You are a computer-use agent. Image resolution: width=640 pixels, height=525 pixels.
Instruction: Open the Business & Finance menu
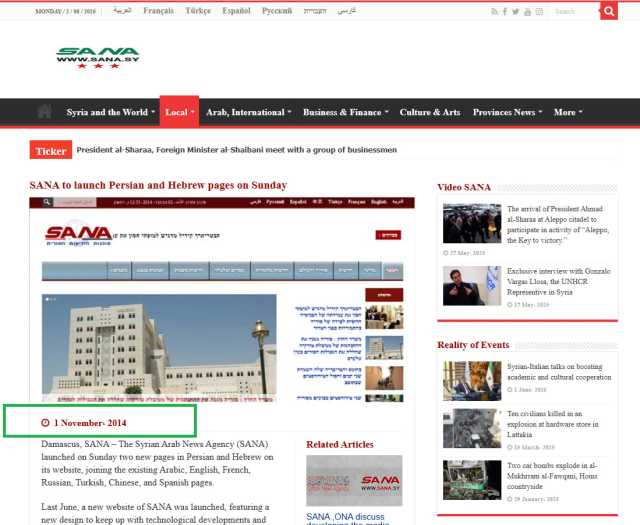pyautogui.click(x=345, y=112)
